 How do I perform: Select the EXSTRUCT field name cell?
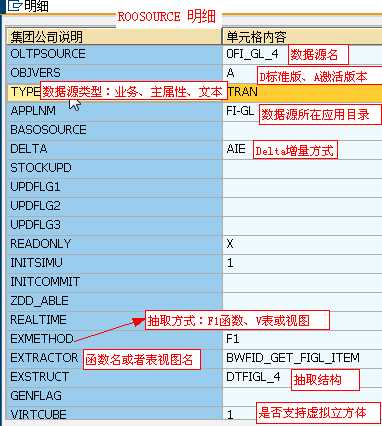[114, 377]
